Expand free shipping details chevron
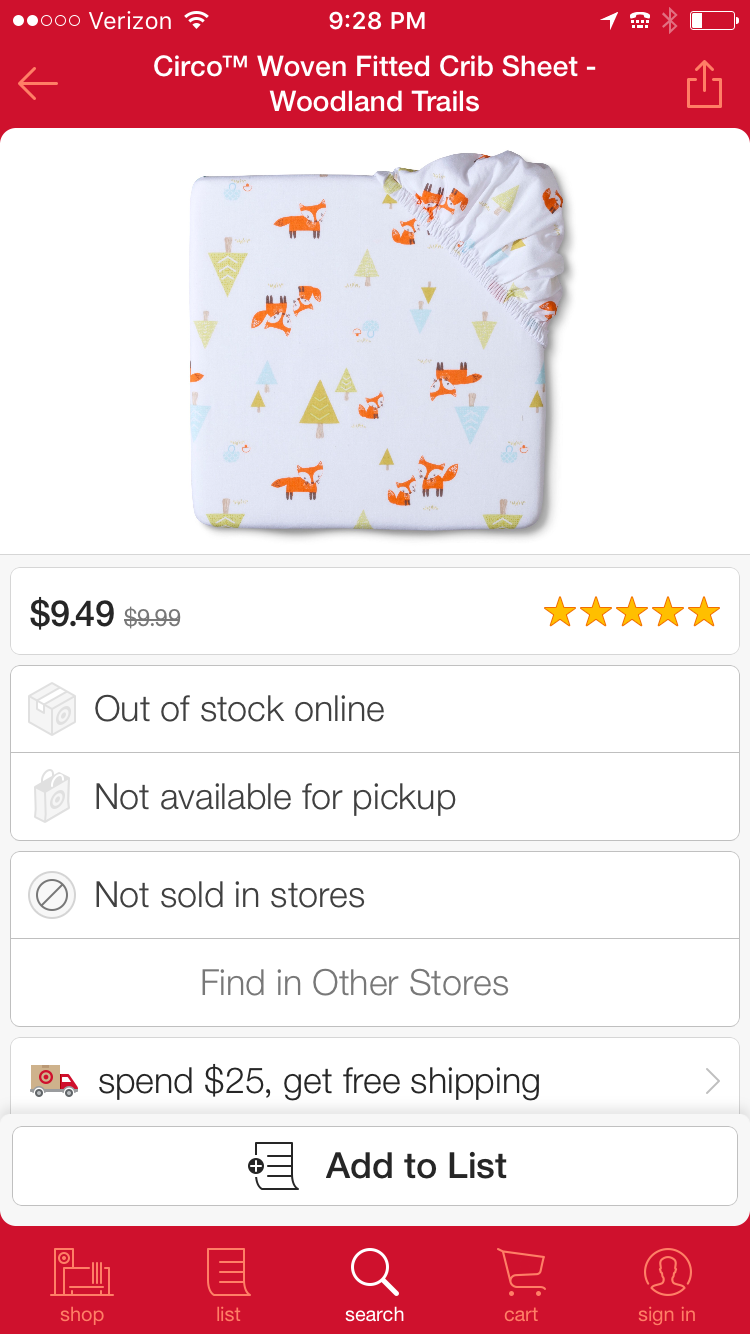 pyautogui.click(x=712, y=1081)
